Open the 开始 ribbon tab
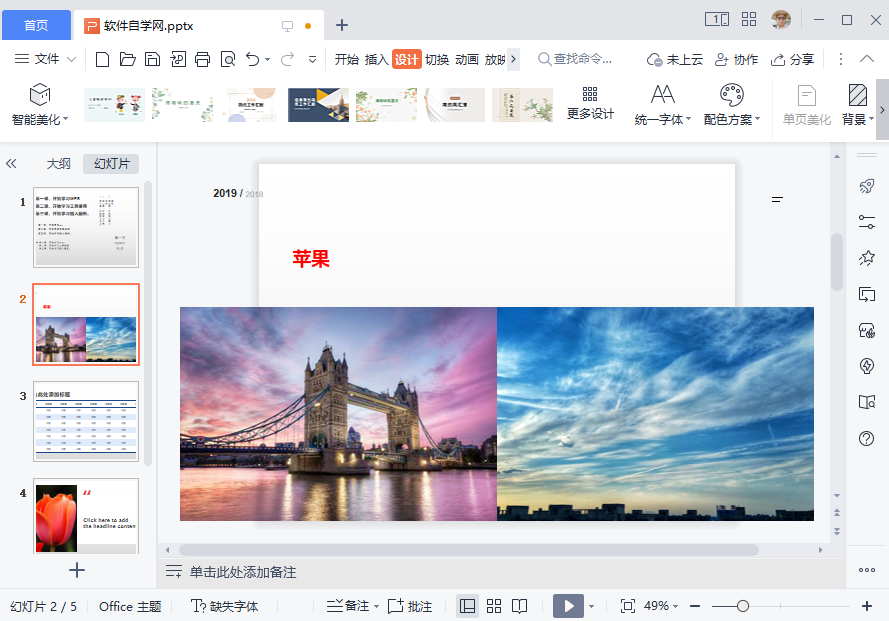The height and width of the screenshot is (621, 889). [x=346, y=59]
